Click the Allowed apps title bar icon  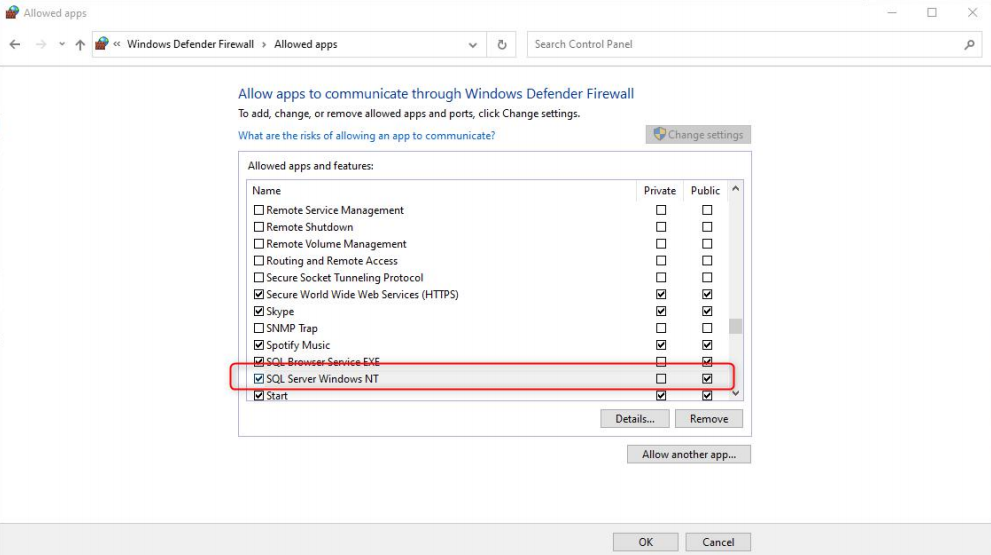tap(12, 13)
